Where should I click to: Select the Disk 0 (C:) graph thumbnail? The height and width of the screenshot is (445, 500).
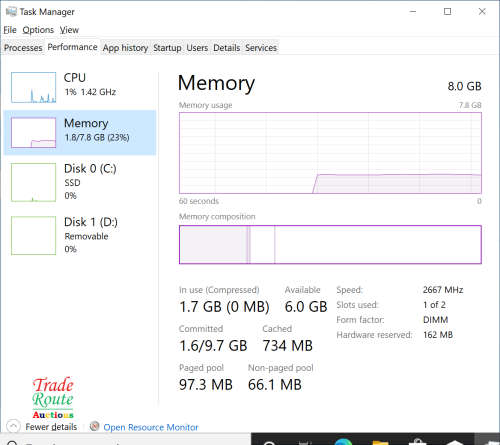(33, 182)
